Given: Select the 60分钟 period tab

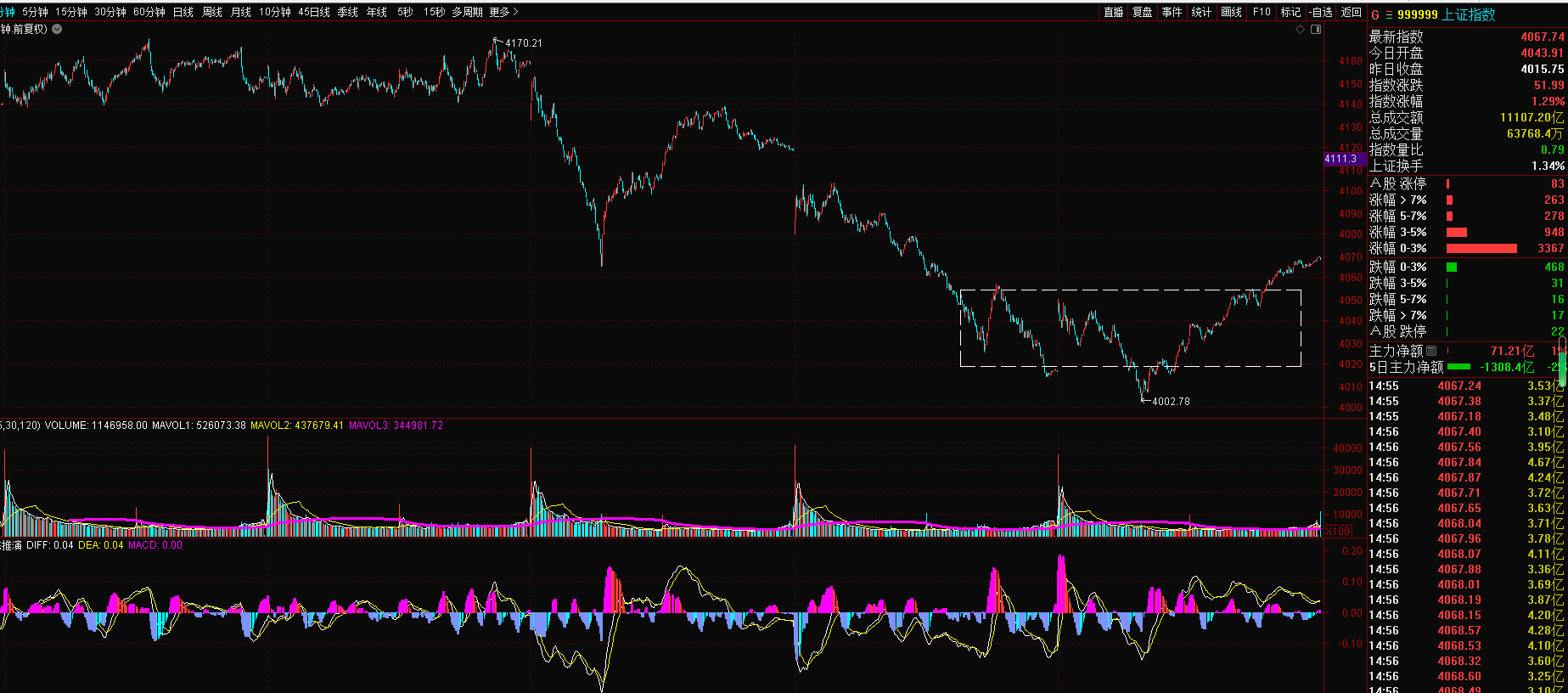Looking at the screenshot, I should pos(149,12).
